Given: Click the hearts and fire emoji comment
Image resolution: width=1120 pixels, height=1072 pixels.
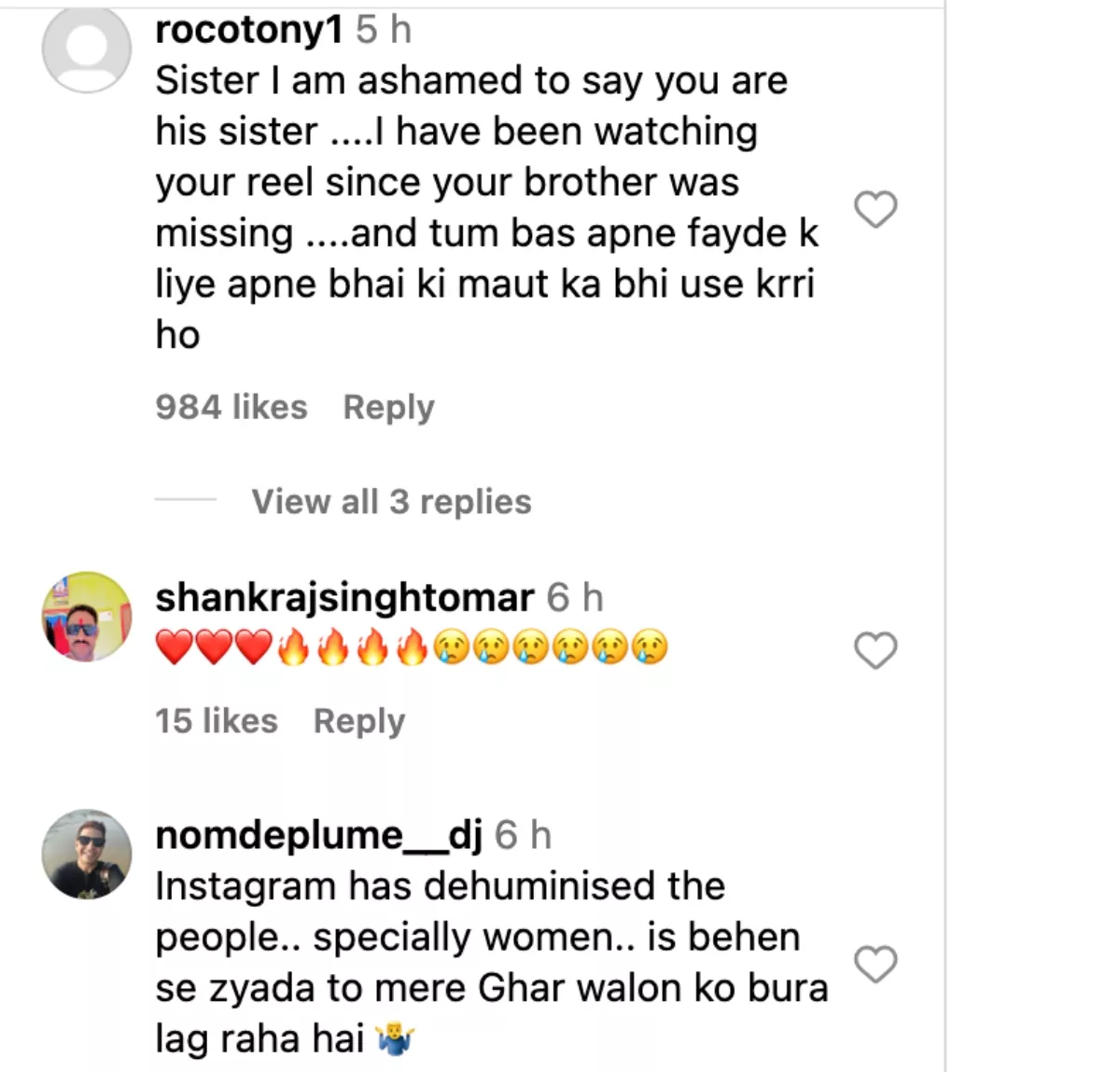Looking at the screenshot, I should pyautogui.click(x=412, y=647).
